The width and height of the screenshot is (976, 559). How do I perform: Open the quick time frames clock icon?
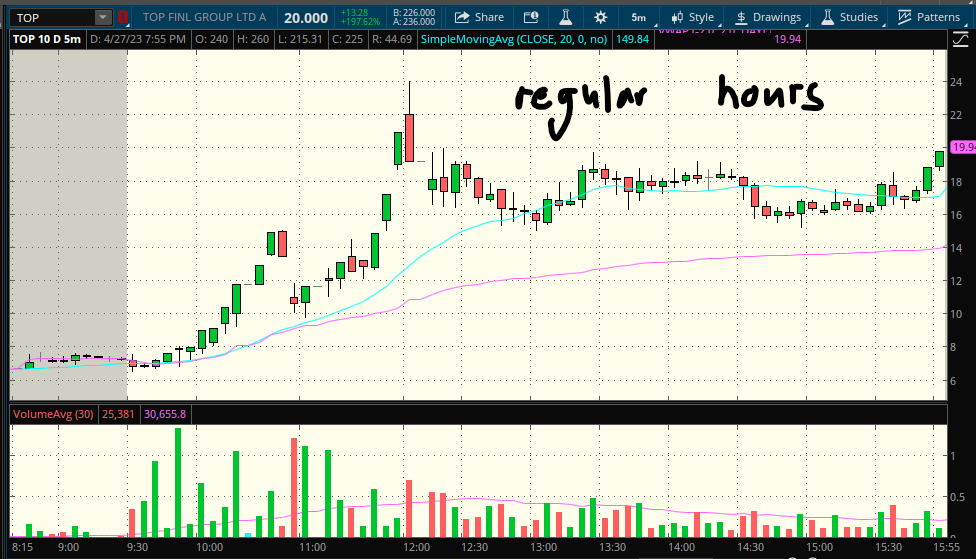[530, 17]
